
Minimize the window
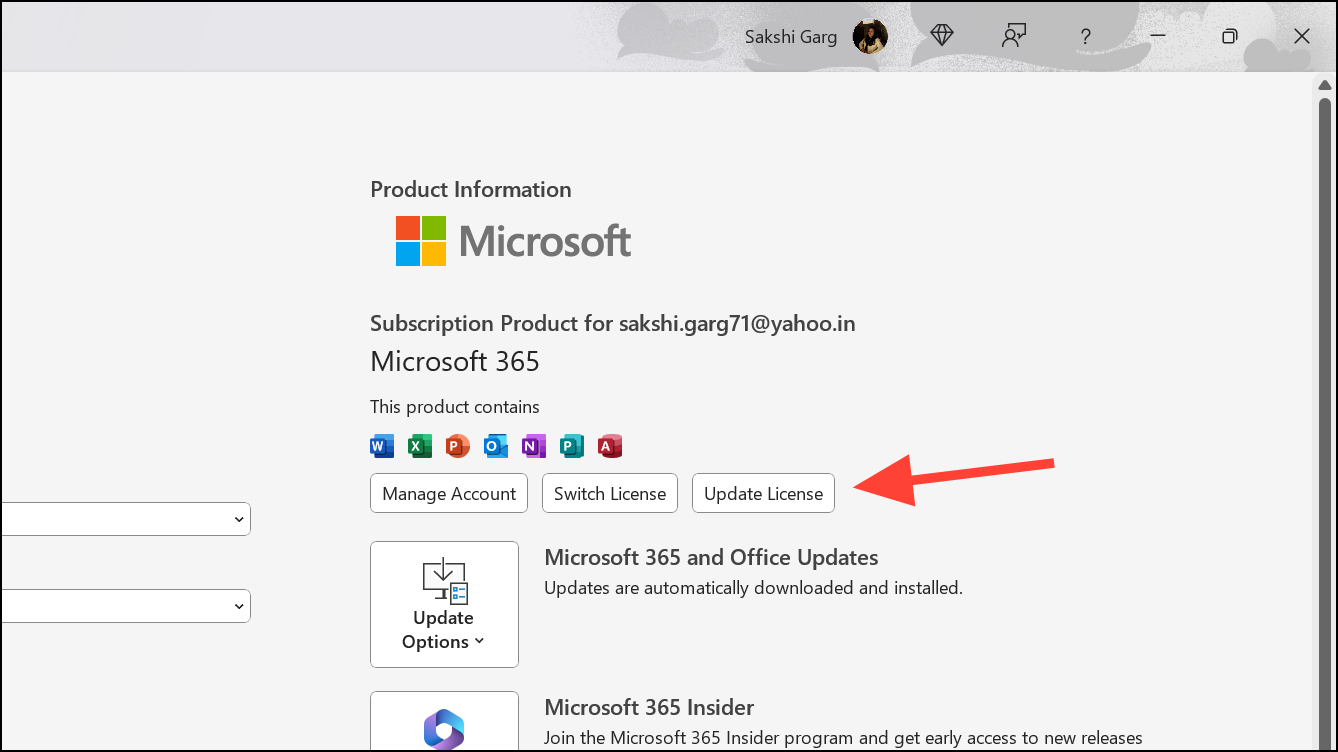1159,36
